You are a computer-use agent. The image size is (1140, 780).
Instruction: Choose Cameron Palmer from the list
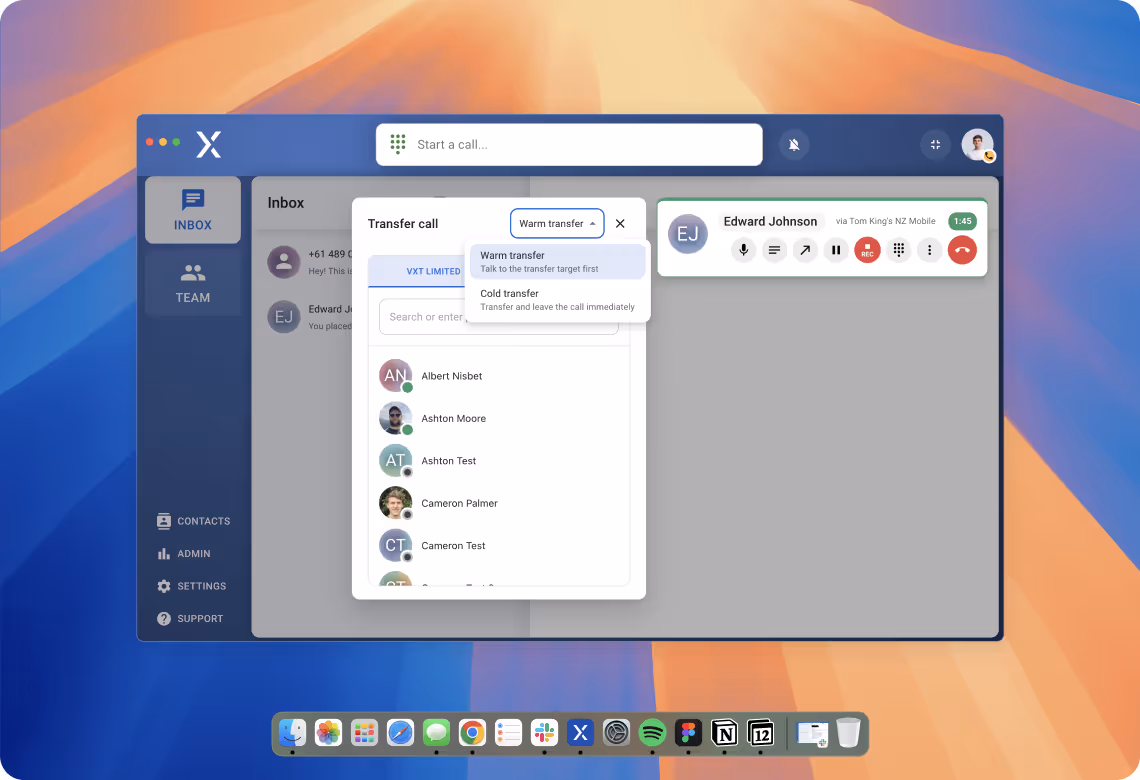[x=499, y=503]
